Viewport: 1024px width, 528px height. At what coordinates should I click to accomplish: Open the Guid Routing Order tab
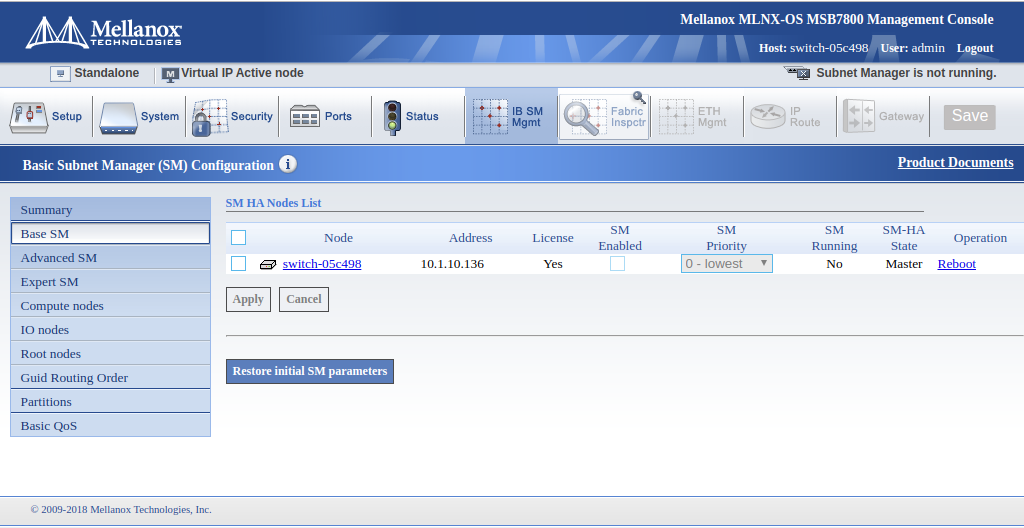[x=110, y=378]
